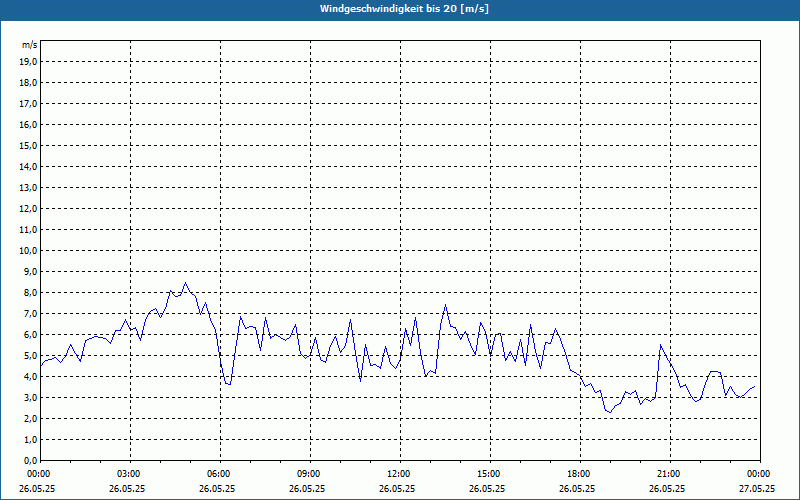800x500 pixels.
Task: Click the "26.05.25" date under 21:00
Action: [667, 488]
